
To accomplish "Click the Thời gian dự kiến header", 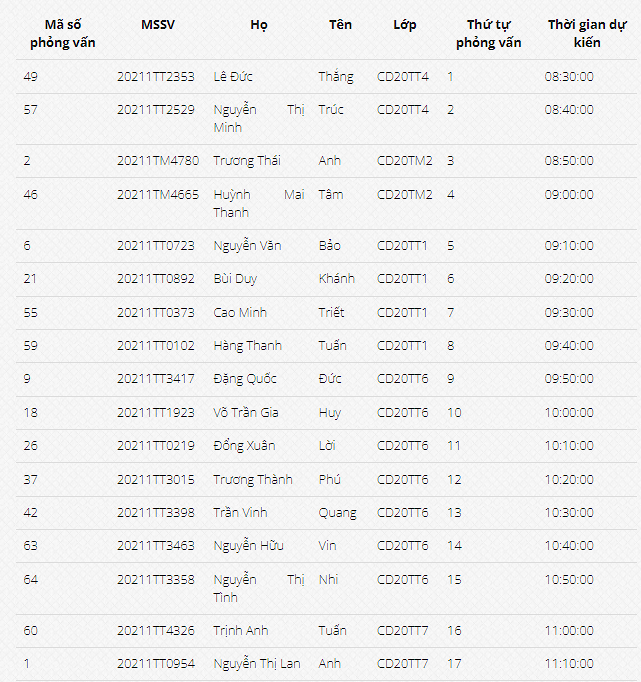I will click(587, 33).
